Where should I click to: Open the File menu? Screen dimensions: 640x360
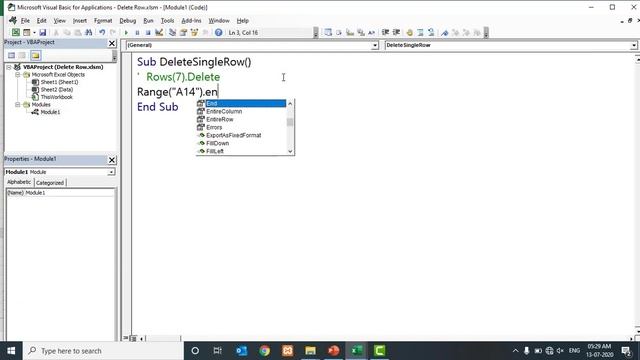coord(25,20)
